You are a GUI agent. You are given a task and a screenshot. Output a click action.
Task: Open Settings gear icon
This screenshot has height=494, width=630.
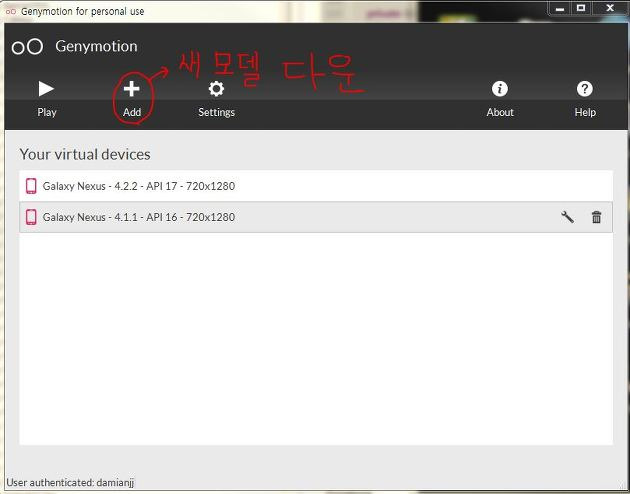[216, 89]
